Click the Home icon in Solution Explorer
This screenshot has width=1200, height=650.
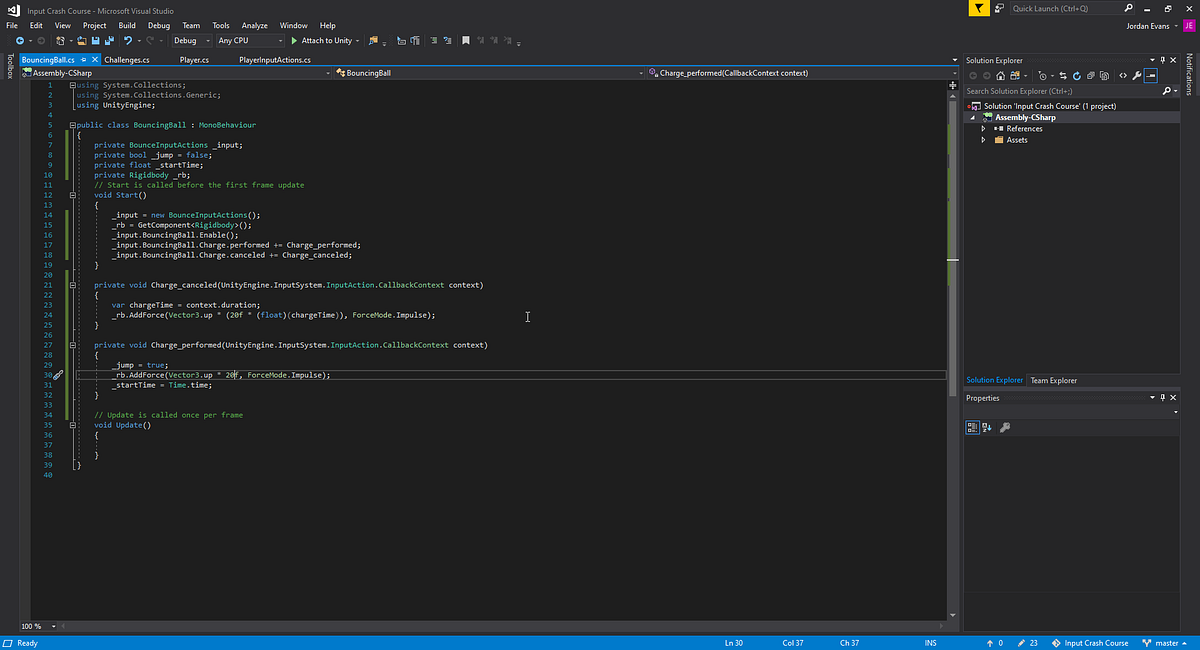pyautogui.click(x=1000, y=76)
